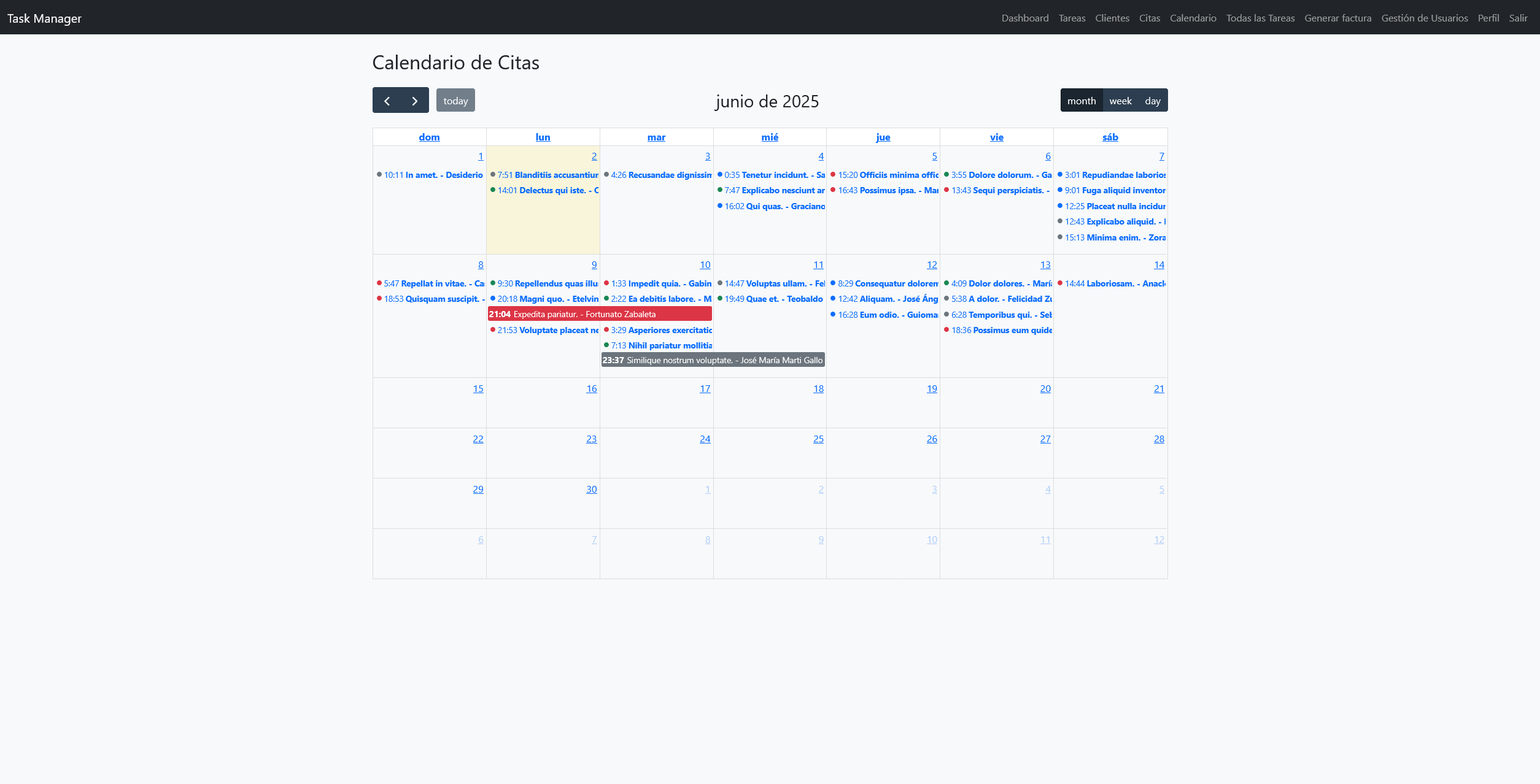Open the 0:35 Tenetur incidunt event
The height and width of the screenshot is (784, 1540).
(770, 175)
